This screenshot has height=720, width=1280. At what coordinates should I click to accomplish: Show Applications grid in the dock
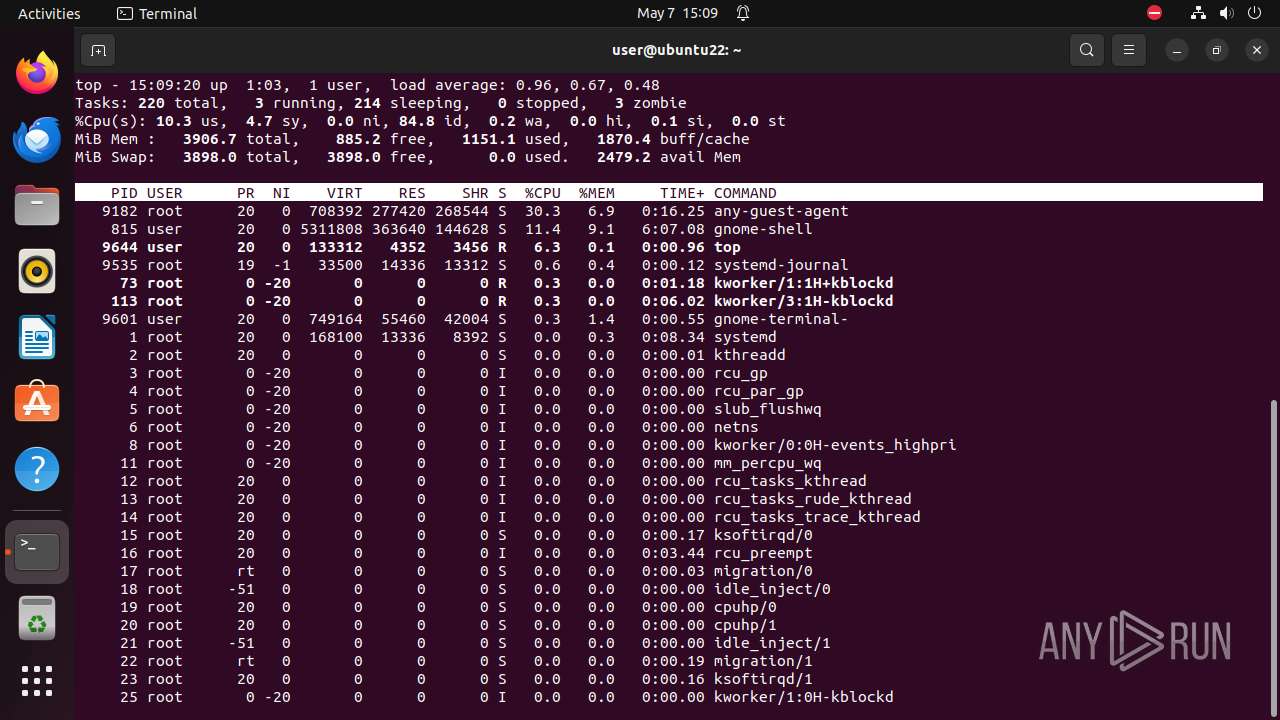pyautogui.click(x=37, y=681)
